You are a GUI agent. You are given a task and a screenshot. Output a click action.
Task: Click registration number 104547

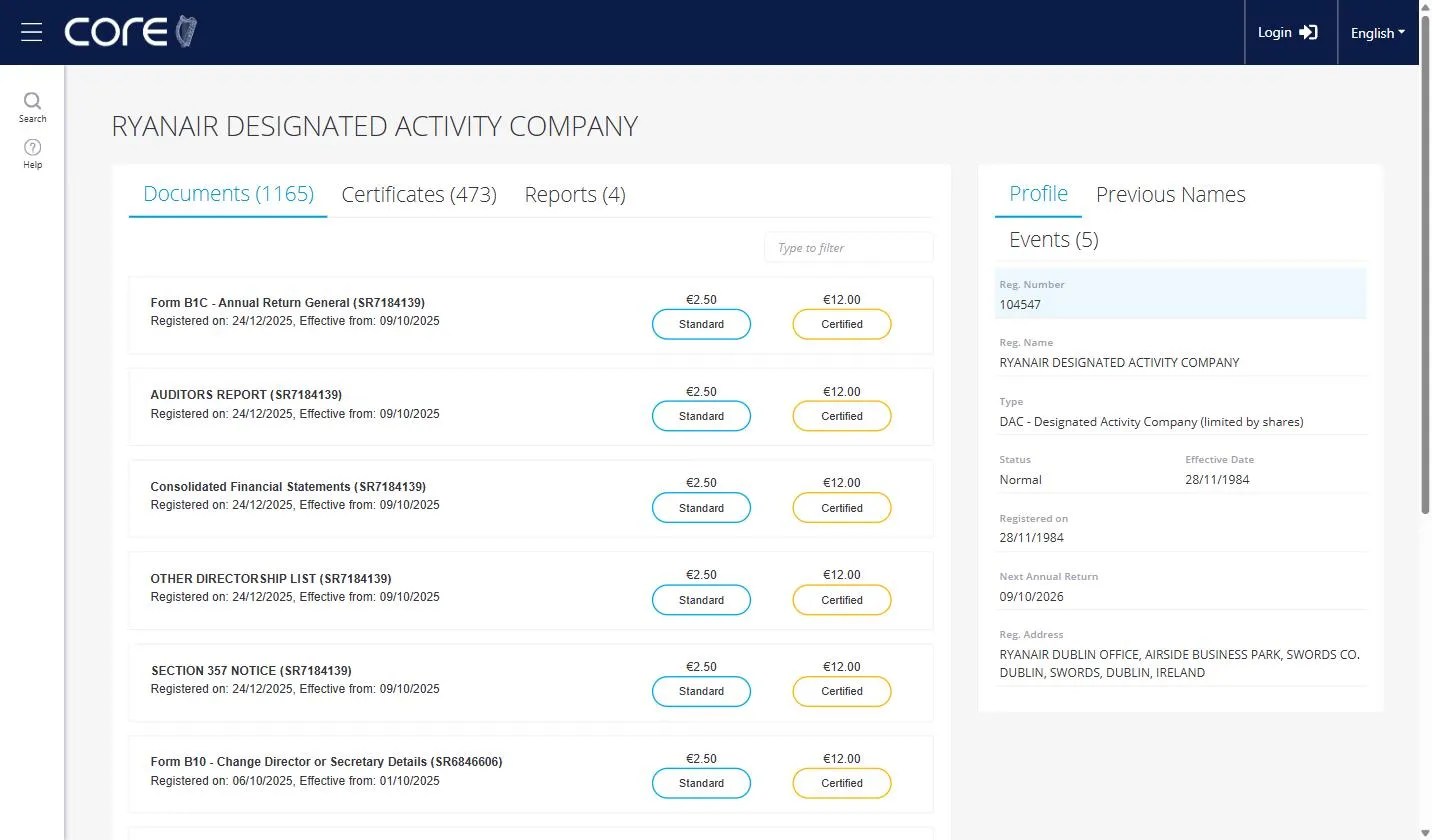pyautogui.click(x=1020, y=304)
